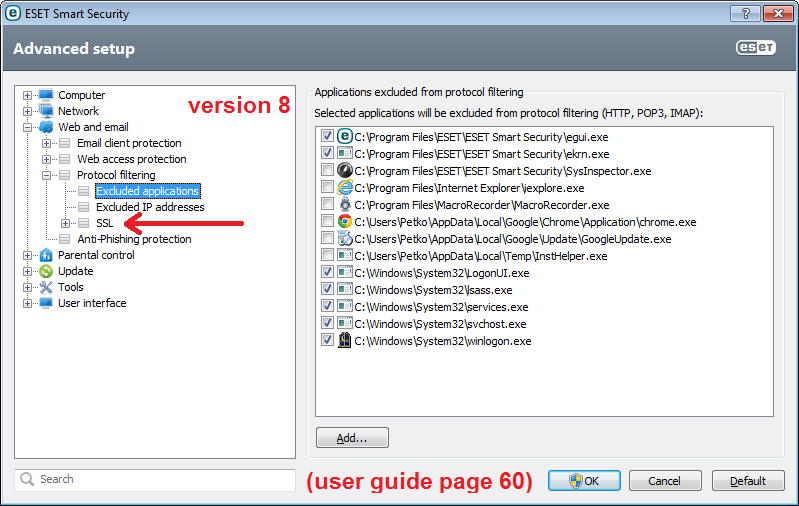Click the Internet Explorer icon in list
The width and height of the screenshot is (799, 506).
point(345,187)
